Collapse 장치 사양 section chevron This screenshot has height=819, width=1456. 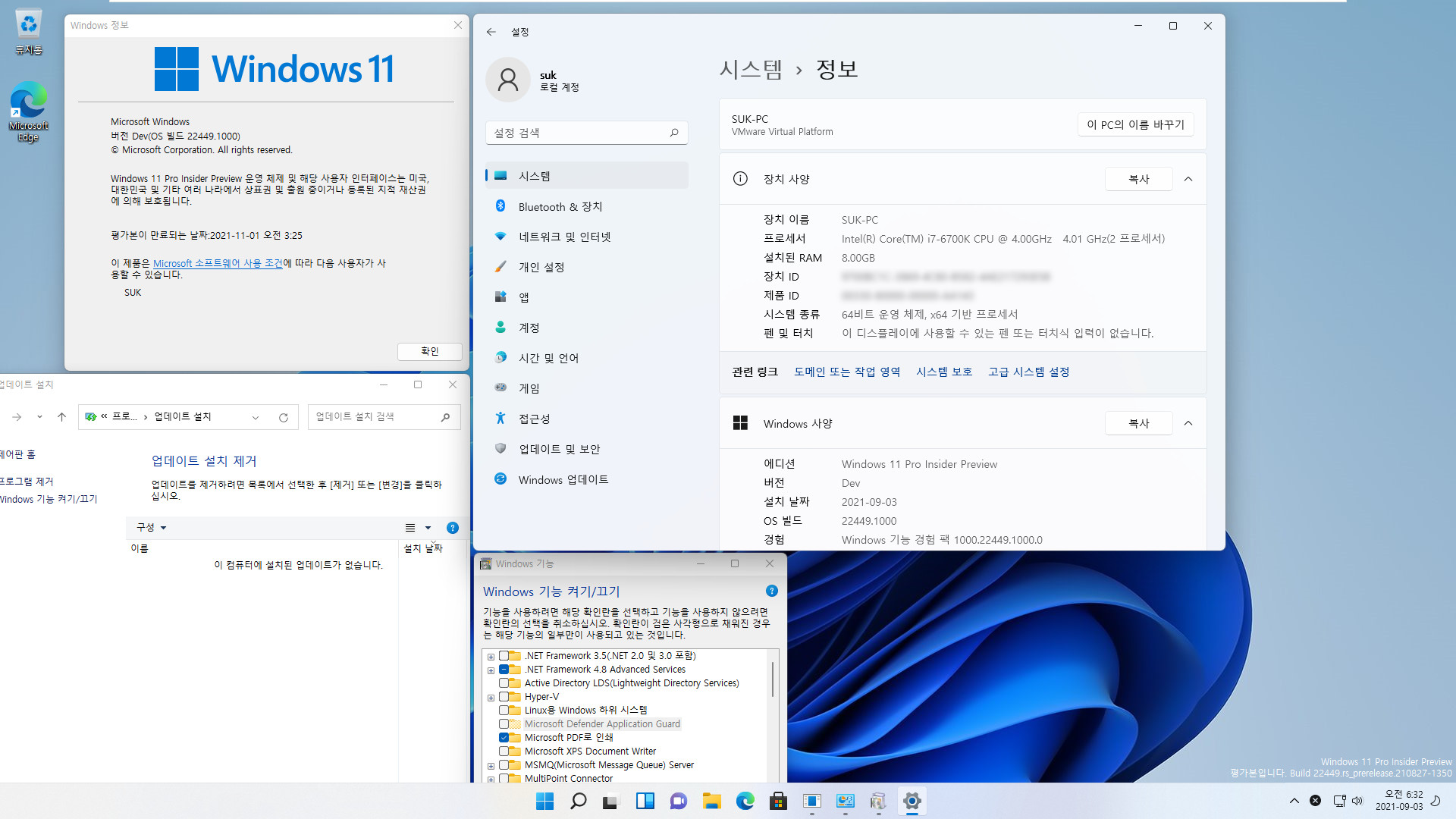(1188, 179)
